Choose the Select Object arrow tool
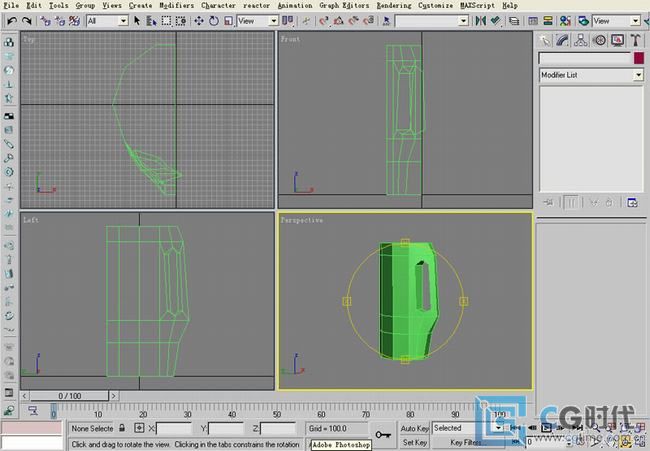Screen dimensions: 650x451 [137, 21]
